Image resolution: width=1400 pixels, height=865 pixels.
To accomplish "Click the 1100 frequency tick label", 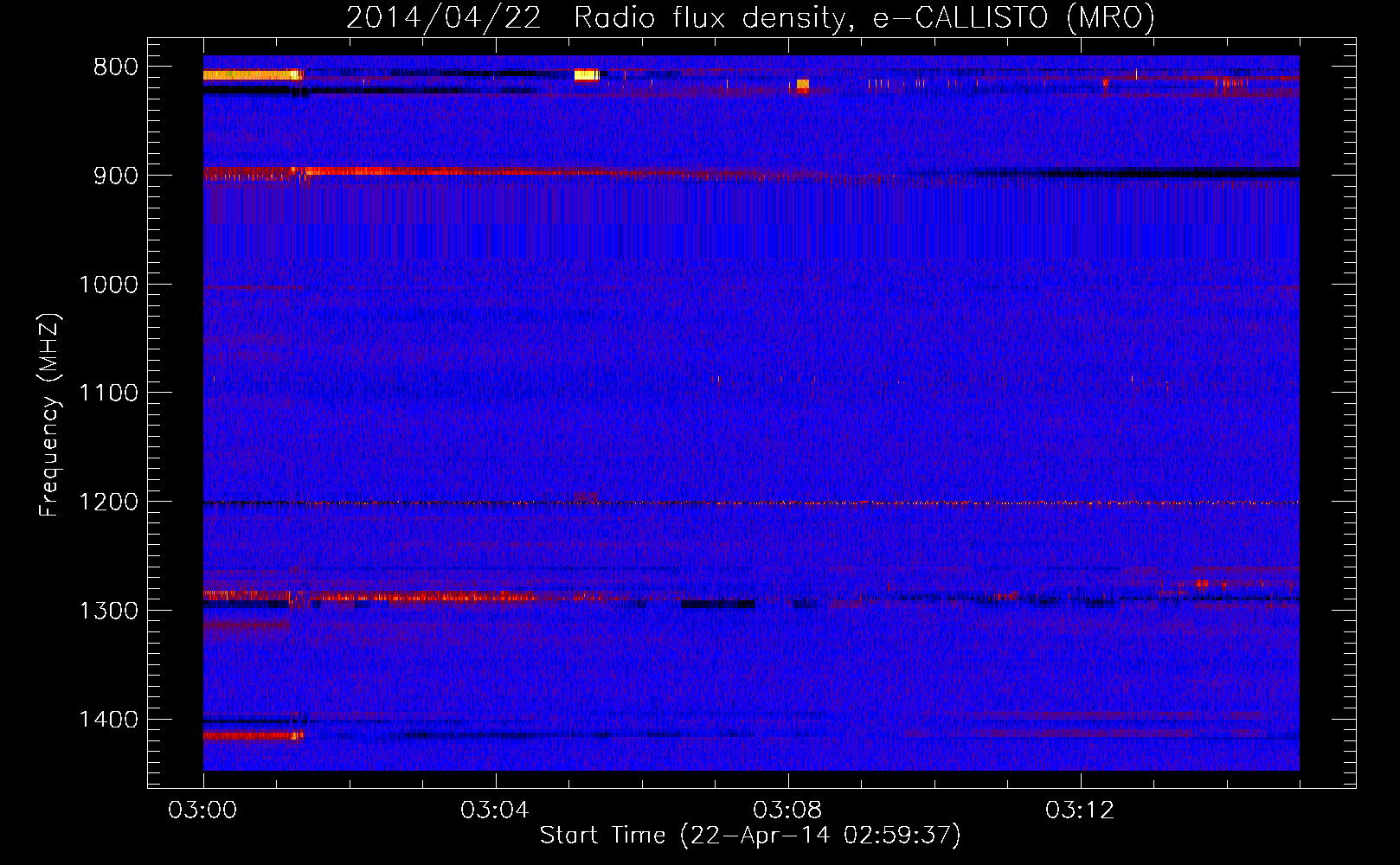I will coord(109,394).
